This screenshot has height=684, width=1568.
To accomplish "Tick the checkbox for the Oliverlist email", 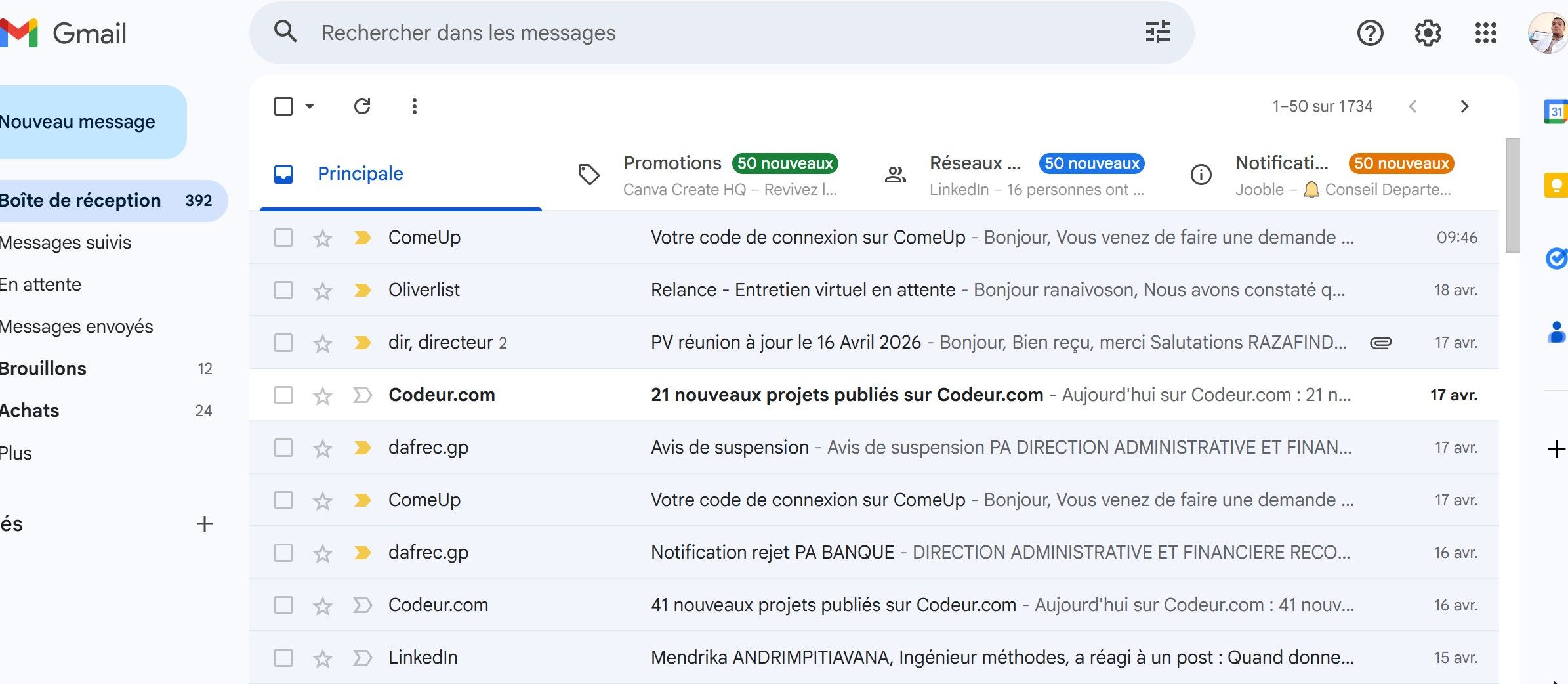I will tap(283, 290).
